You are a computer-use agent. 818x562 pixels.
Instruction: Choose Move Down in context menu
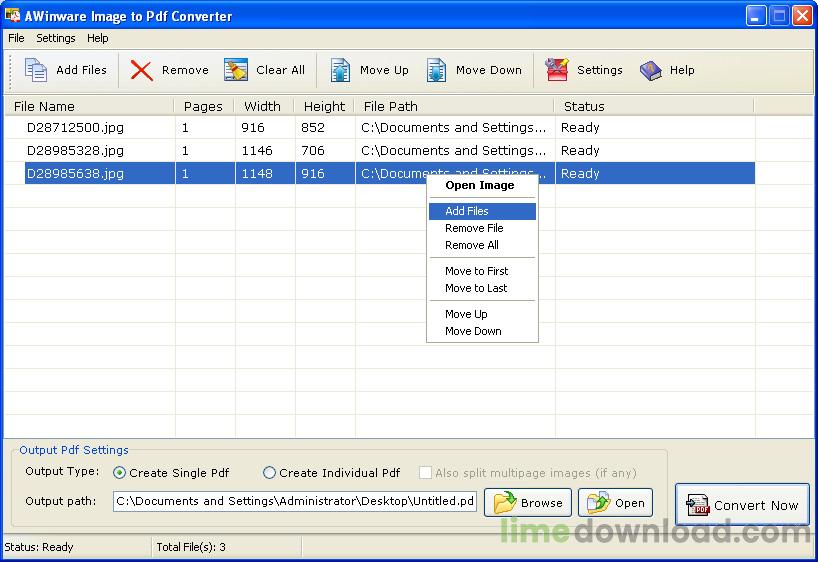coord(483,331)
